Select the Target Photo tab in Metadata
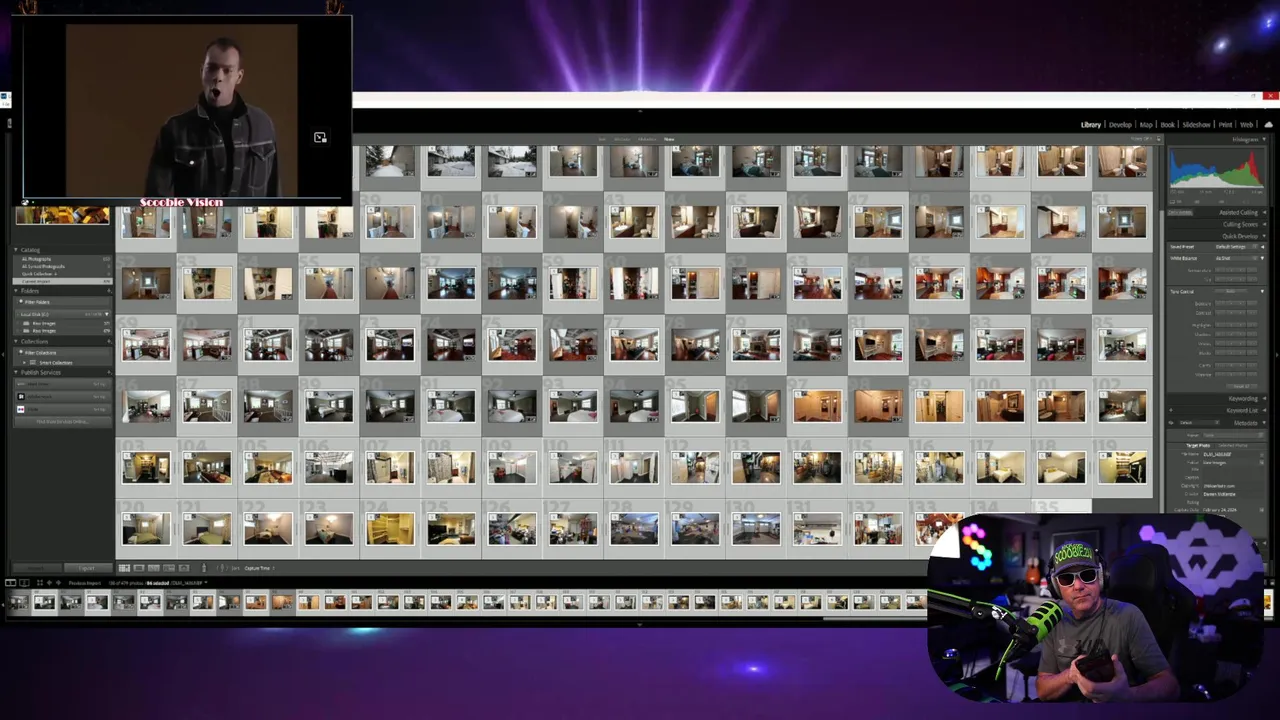The height and width of the screenshot is (720, 1280). [x=1198, y=445]
